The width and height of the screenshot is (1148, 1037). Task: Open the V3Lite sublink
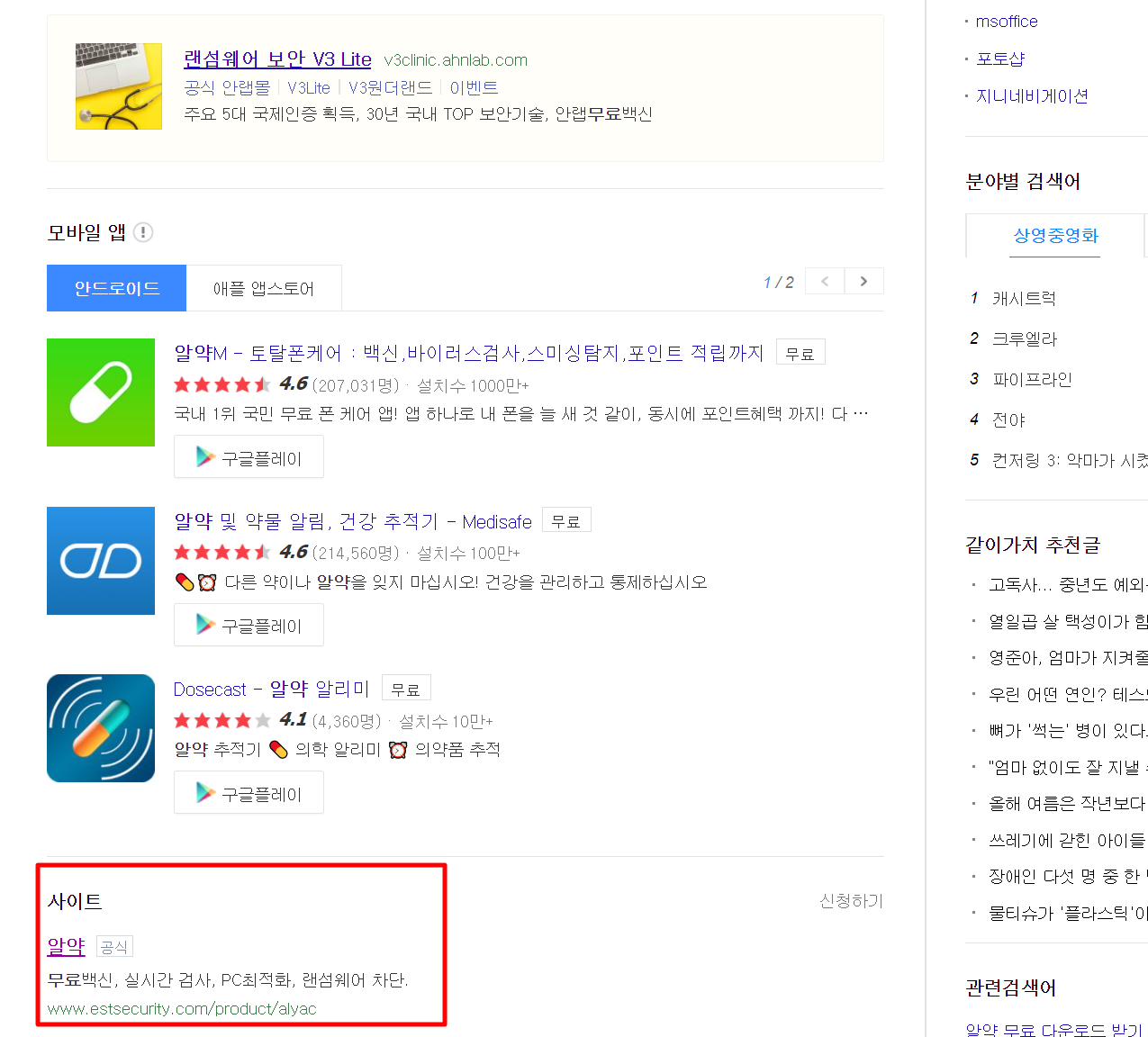[309, 87]
